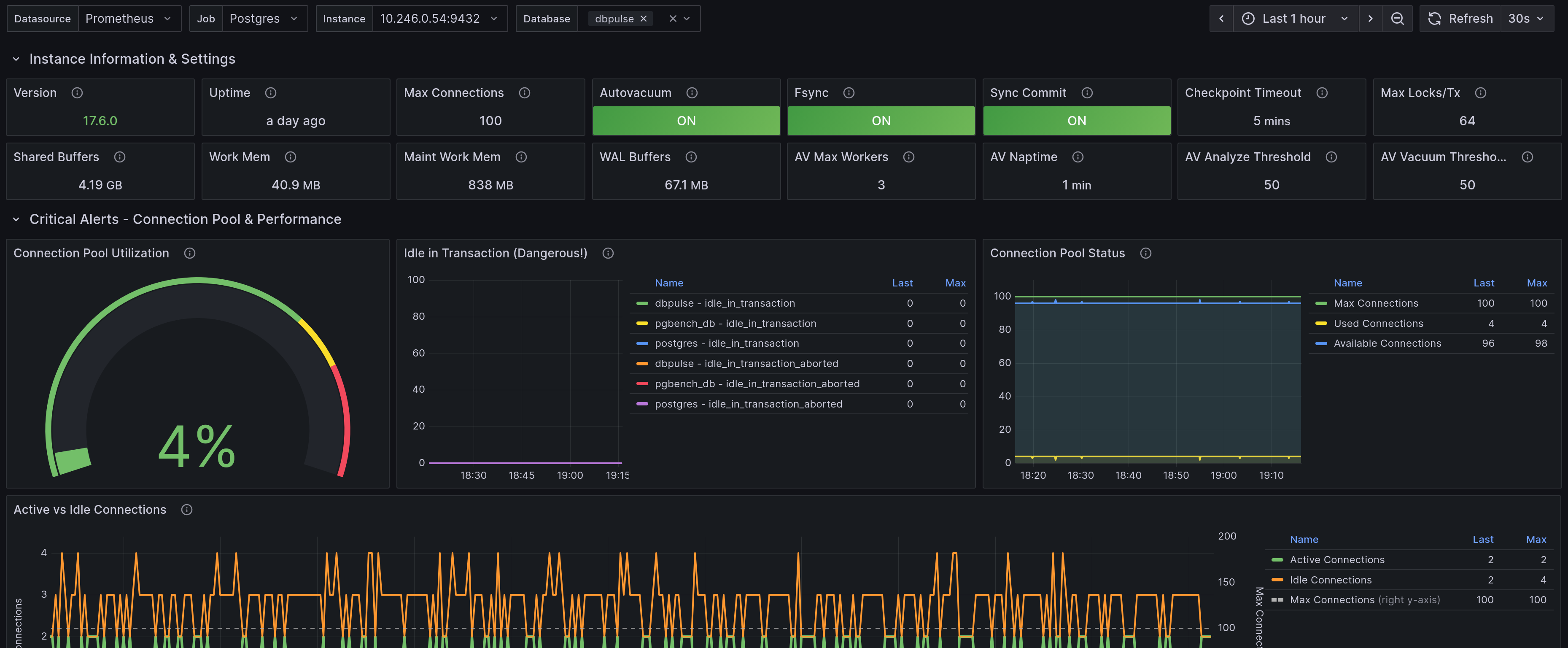This screenshot has height=648, width=1568.
Task: Toggle Active Connections series visibility
Action: (x=1337, y=560)
